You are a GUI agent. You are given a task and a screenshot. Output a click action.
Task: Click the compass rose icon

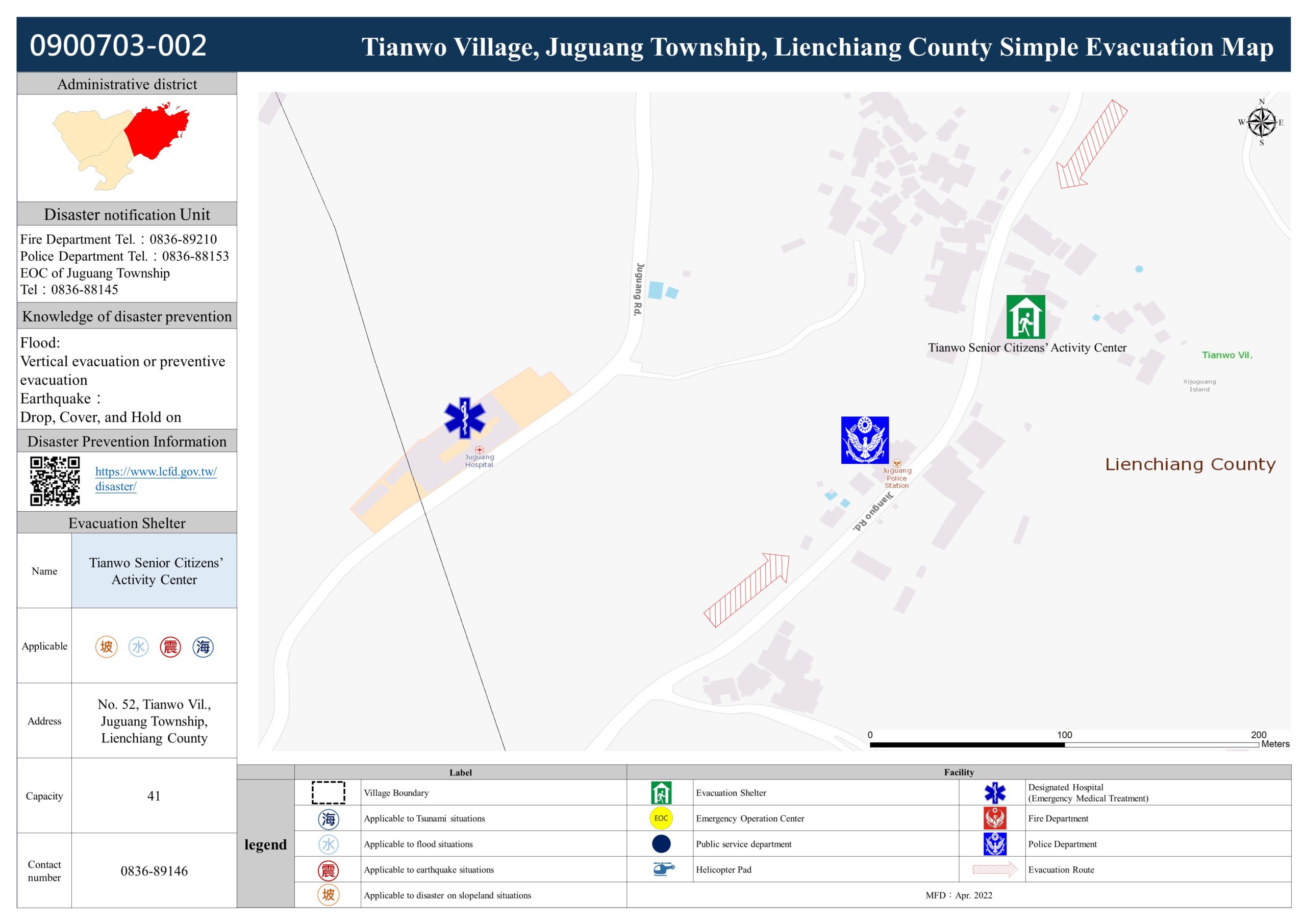[x=1261, y=122]
